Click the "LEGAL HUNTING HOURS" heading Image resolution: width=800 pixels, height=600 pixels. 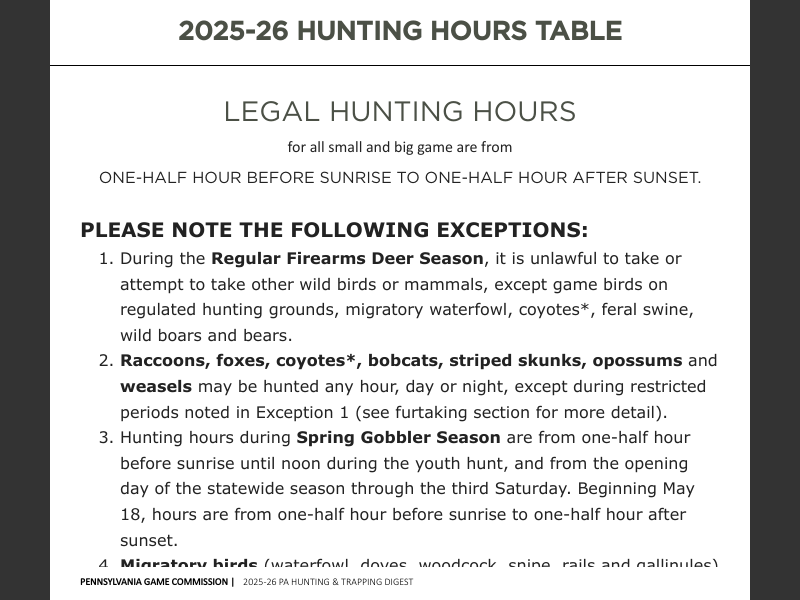click(x=400, y=111)
